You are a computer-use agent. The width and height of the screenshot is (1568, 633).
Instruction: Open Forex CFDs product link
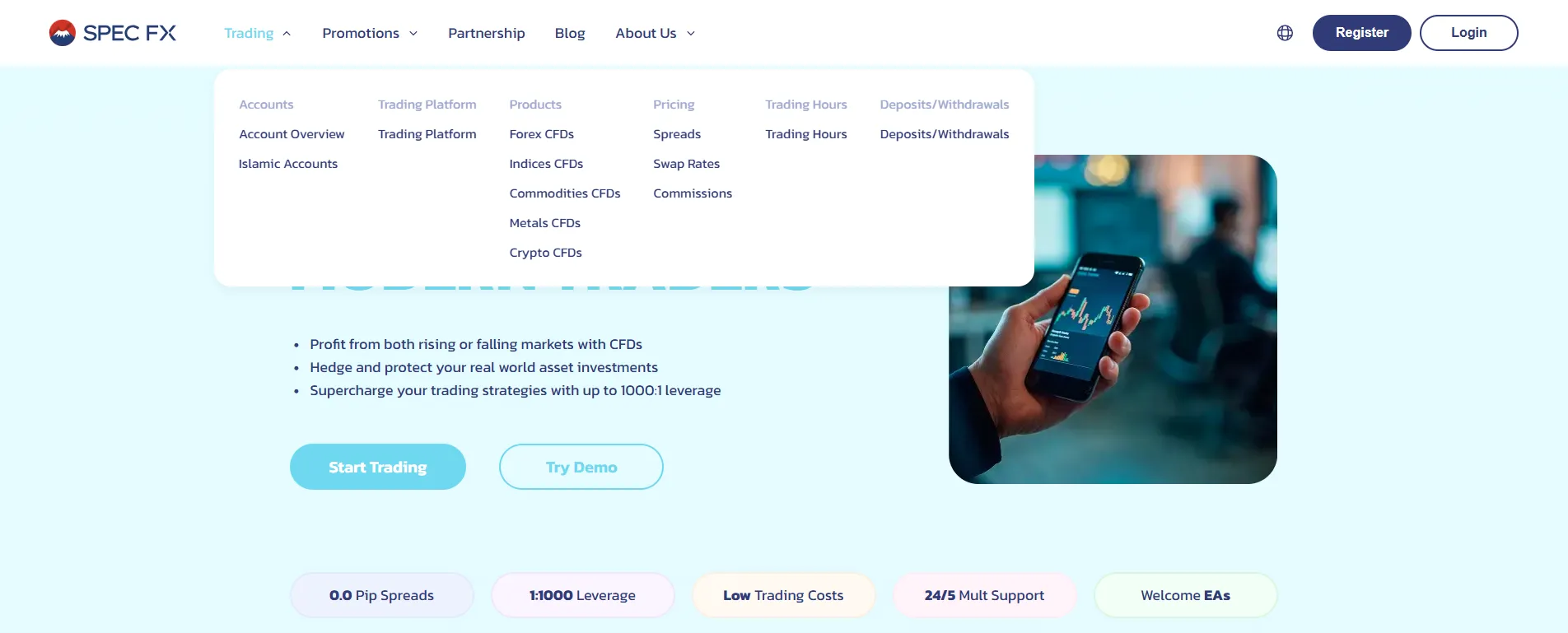coord(542,134)
